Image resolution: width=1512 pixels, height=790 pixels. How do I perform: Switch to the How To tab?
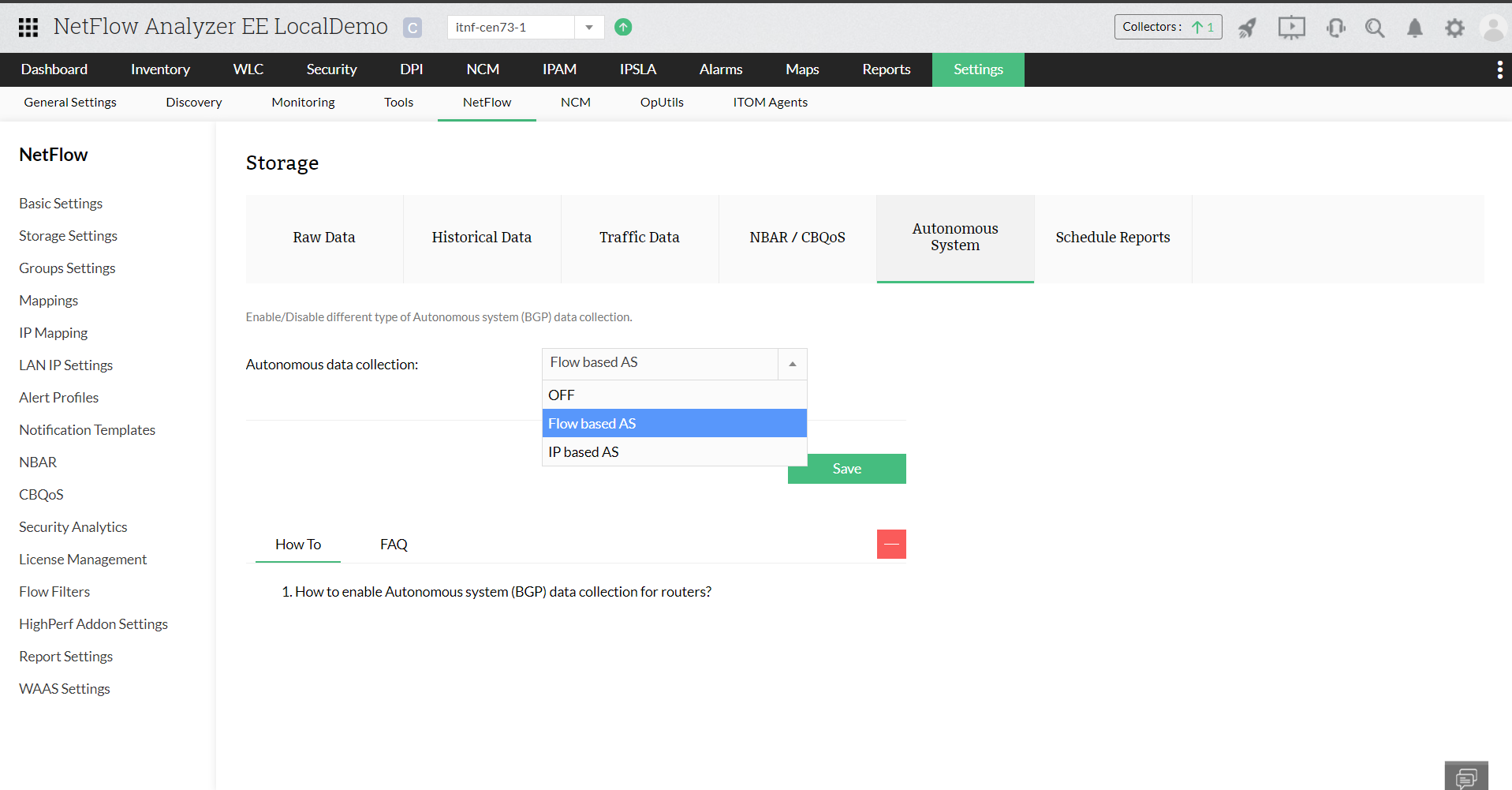[x=298, y=545]
